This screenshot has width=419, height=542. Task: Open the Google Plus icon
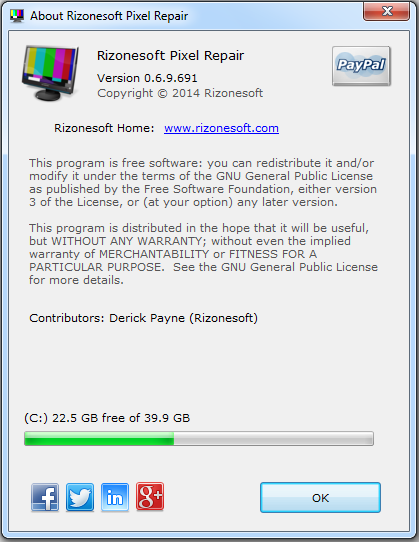tap(150, 496)
